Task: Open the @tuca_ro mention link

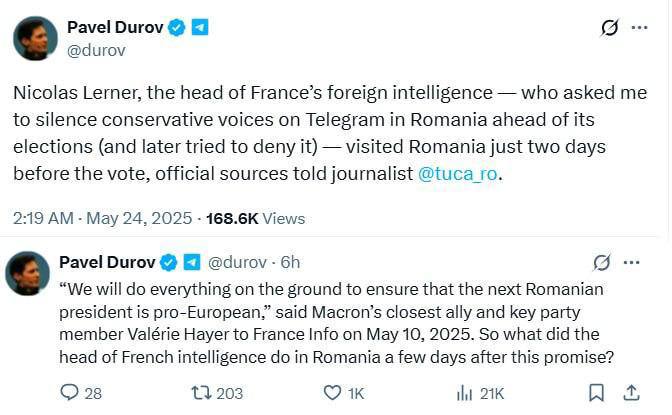Action: coord(459,174)
